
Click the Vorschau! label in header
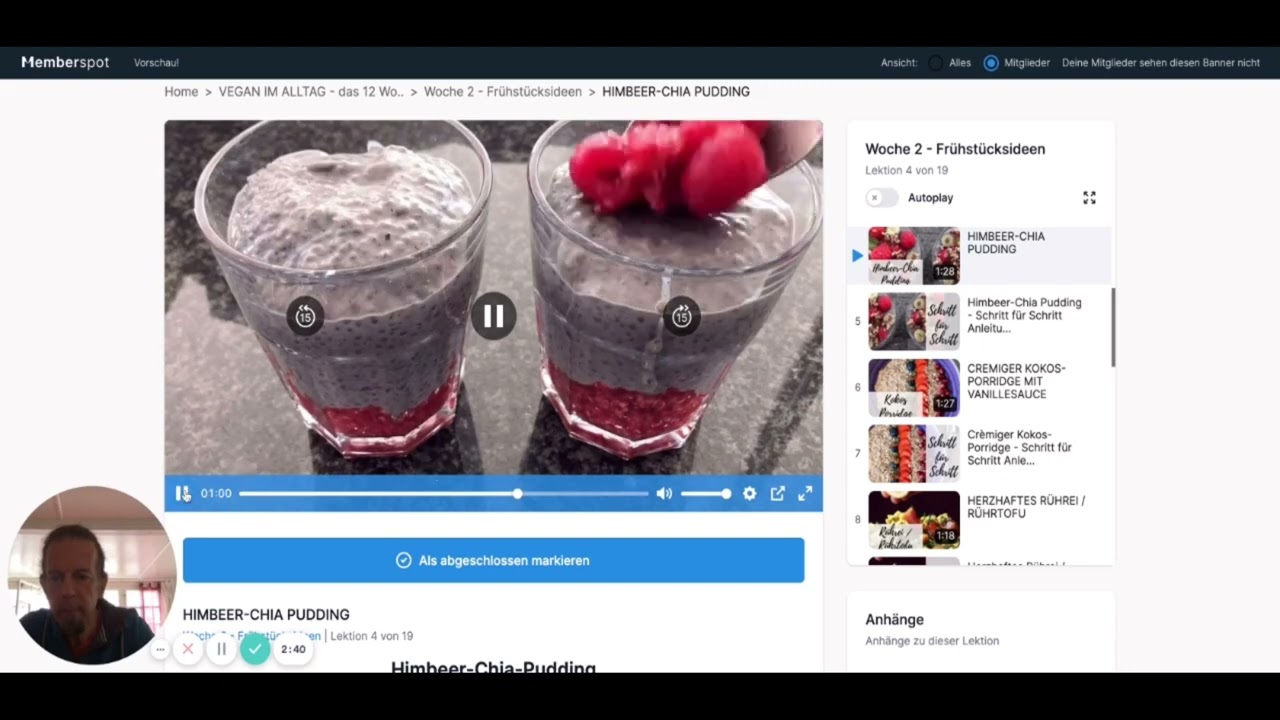pyautogui.click(x=156, y=63)
